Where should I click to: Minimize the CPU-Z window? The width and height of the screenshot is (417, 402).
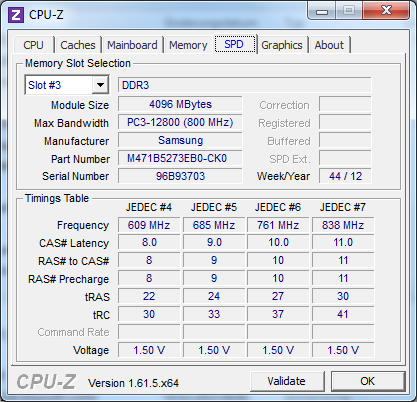322,12
